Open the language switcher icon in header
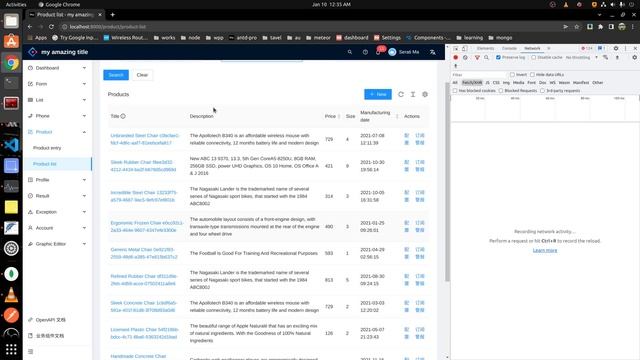 tap(432, 52)
